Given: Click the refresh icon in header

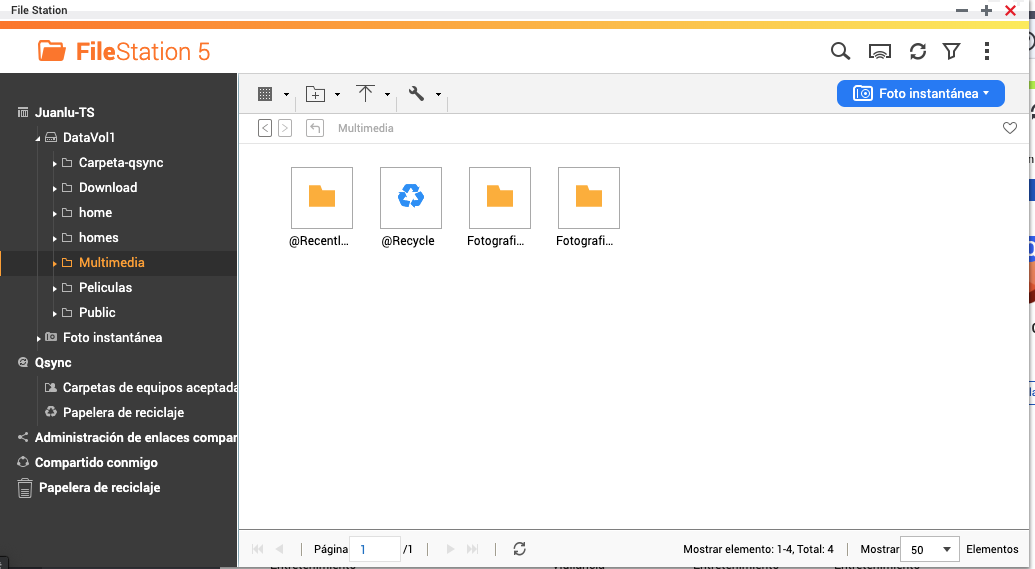Looking at the screenshot, I should tap(917, 51).
